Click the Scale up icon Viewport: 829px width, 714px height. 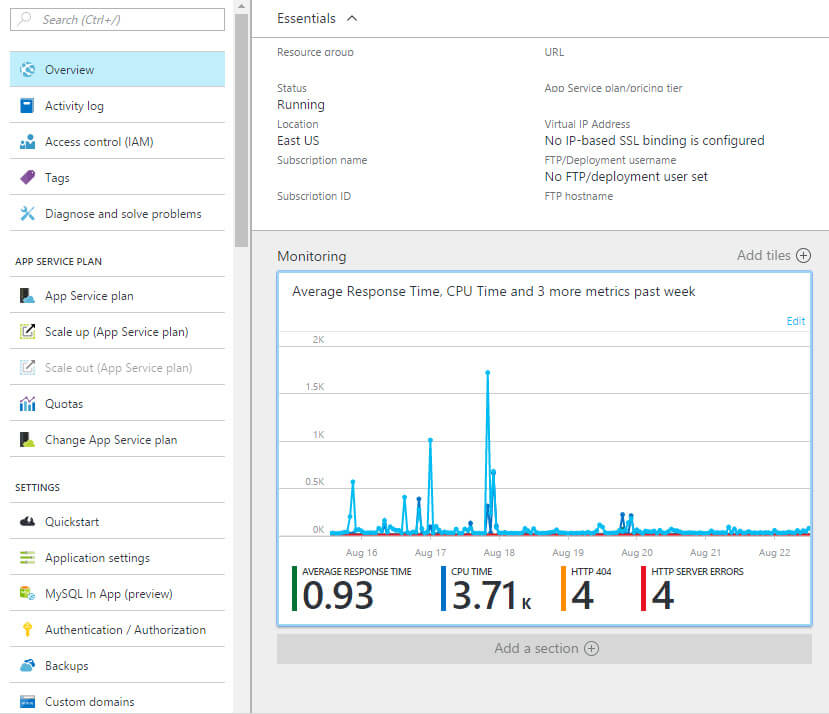coord(27,332)
